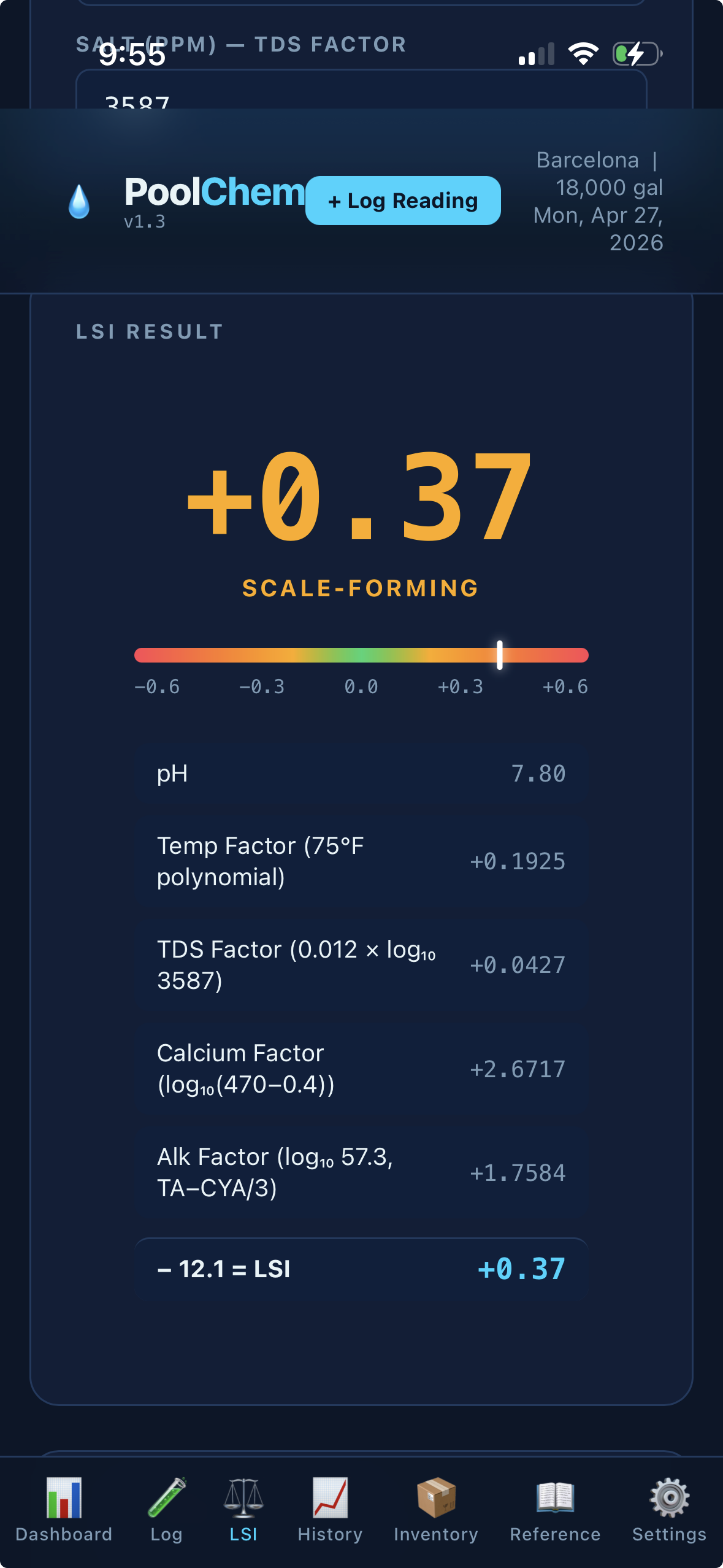The image size is (723, 1568).
Task: Tap the Temp Factor polynomial row
Action: click(x=361, y=861)
